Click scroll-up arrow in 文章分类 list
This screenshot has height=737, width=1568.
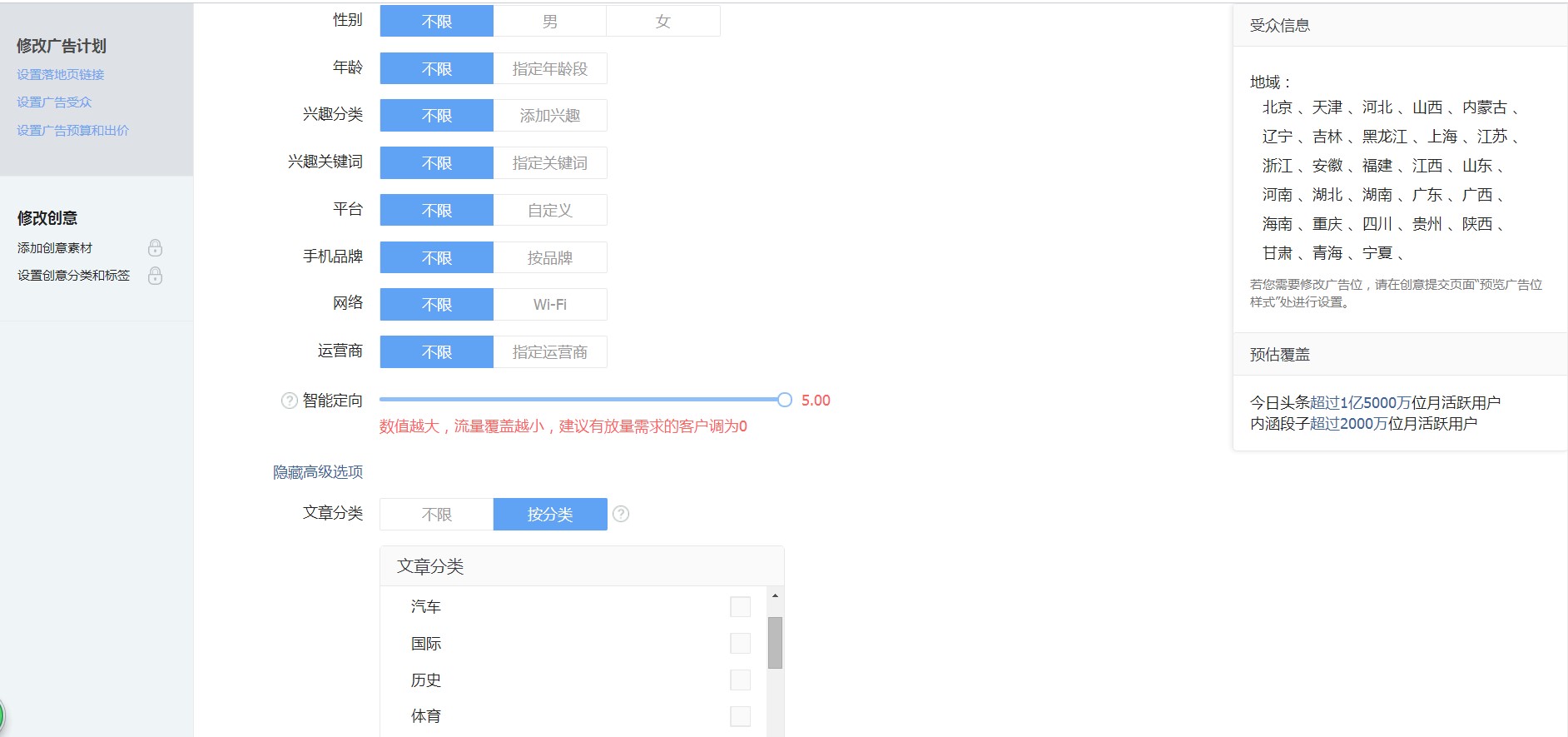coord(775,595)
